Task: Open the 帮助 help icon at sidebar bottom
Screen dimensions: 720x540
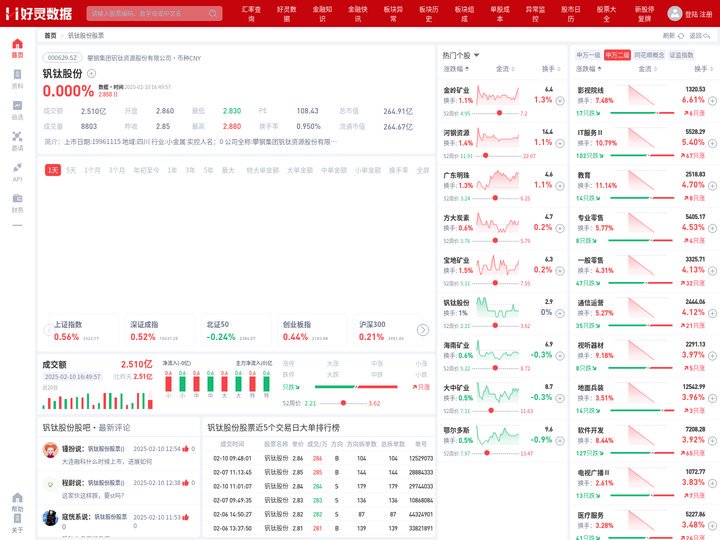Action: pos(17,501)
